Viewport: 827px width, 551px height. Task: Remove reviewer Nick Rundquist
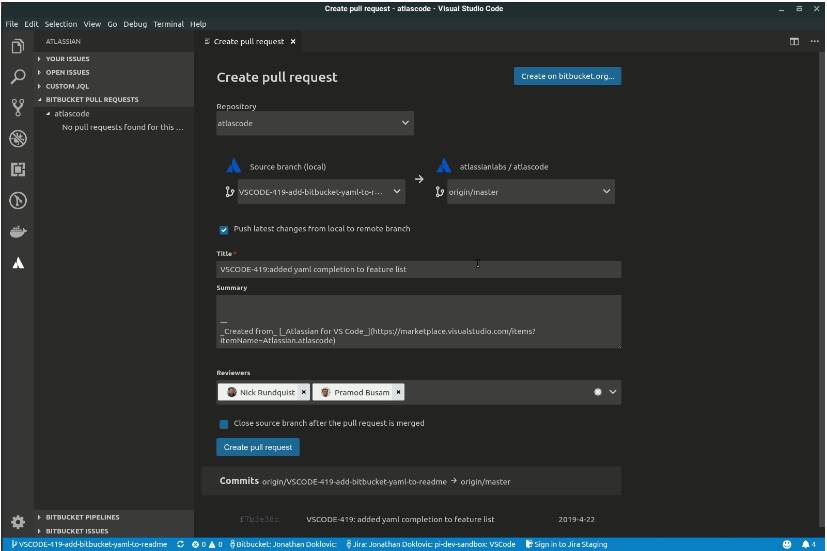tap(304, 392)
